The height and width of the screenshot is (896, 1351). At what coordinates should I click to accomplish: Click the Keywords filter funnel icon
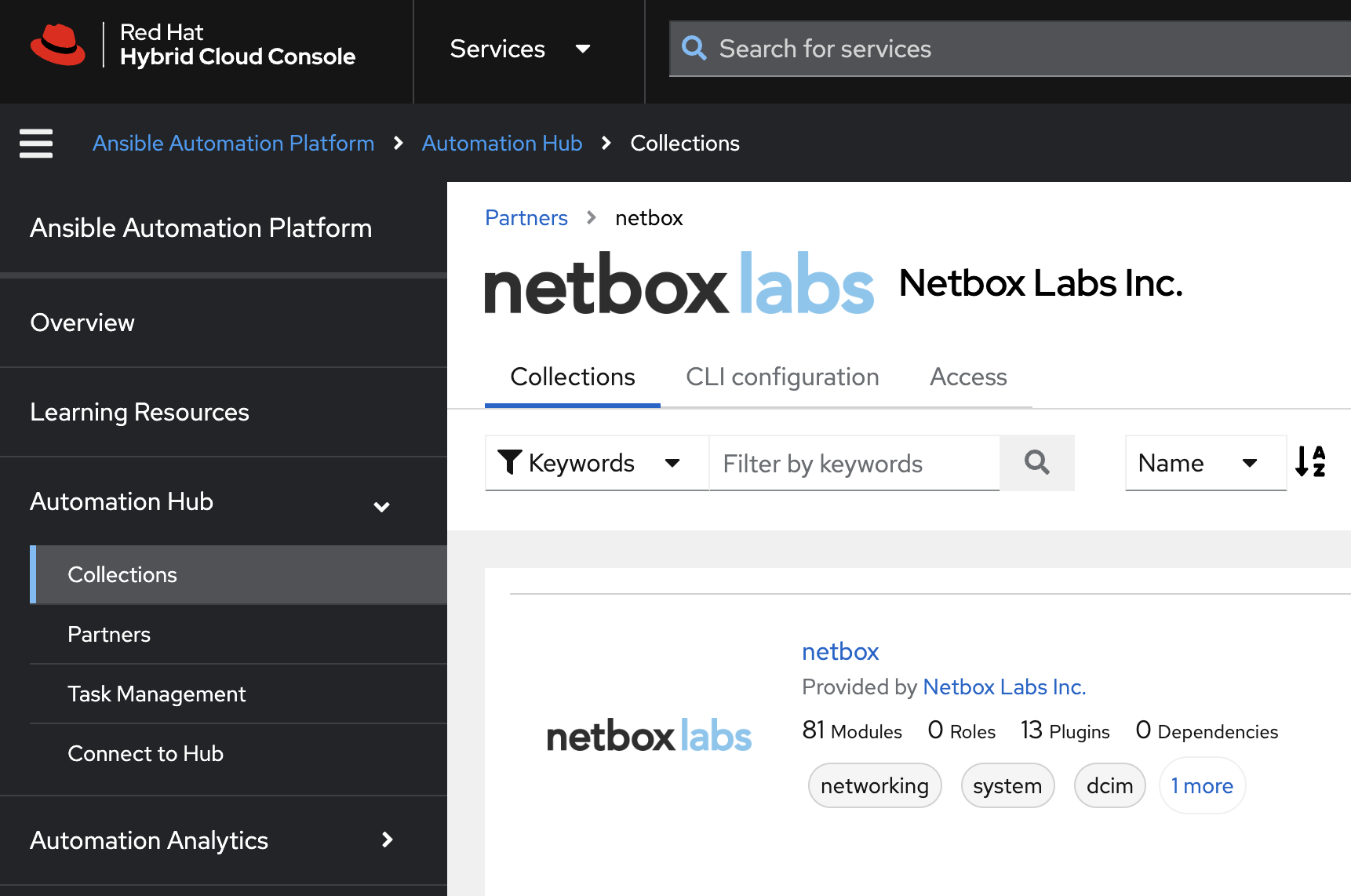[510, 462]
